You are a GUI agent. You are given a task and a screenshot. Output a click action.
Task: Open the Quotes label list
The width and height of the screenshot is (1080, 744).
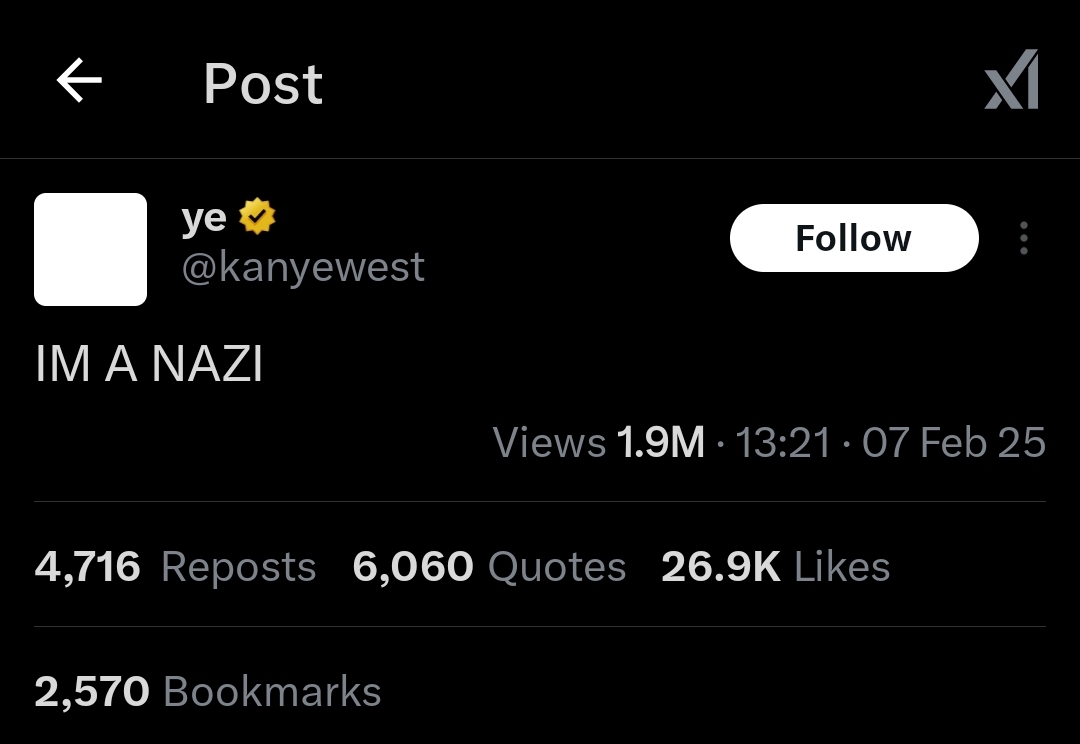(x=557, y=568)
